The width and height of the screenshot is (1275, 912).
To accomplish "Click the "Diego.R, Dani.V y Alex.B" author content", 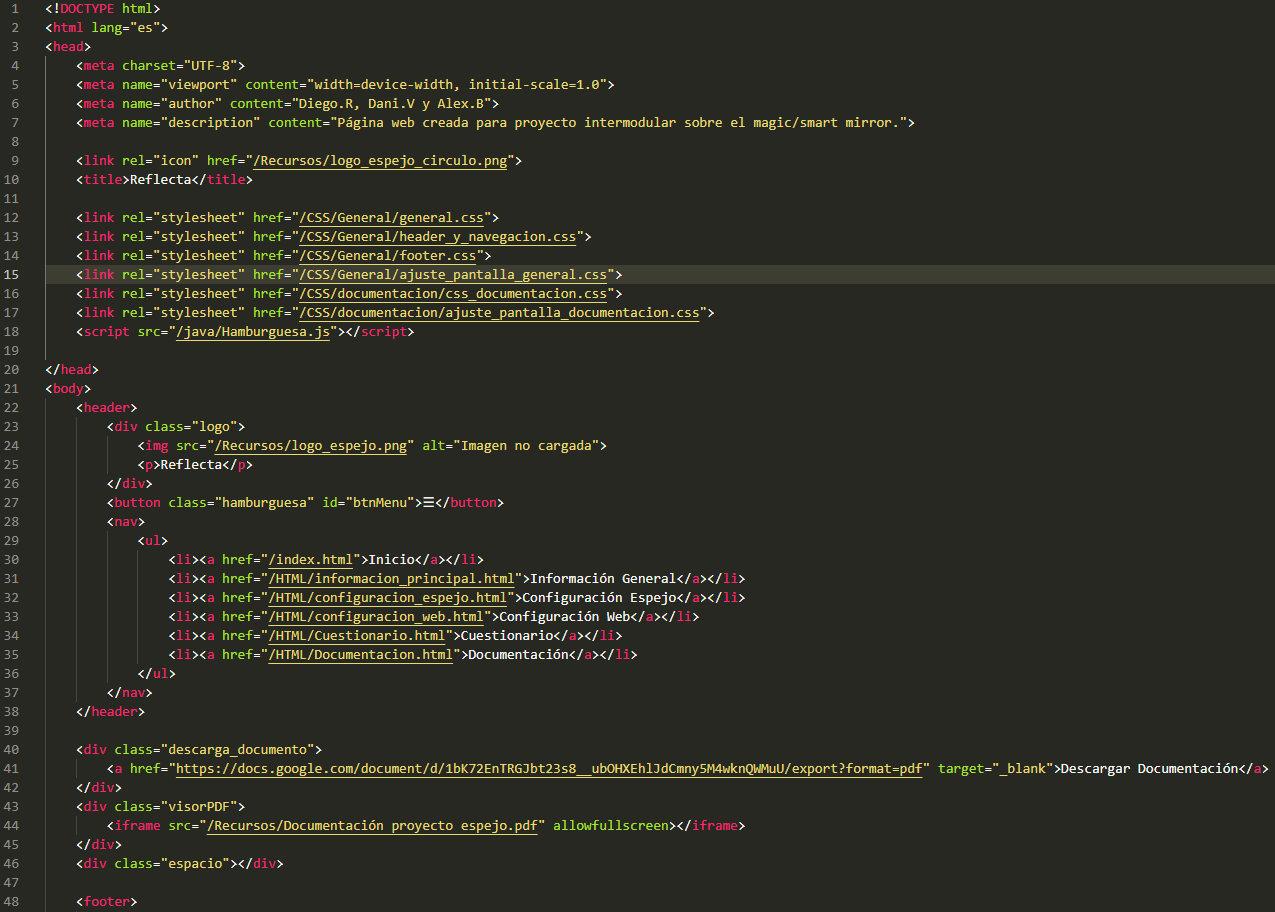I will (x=391, y=103).
